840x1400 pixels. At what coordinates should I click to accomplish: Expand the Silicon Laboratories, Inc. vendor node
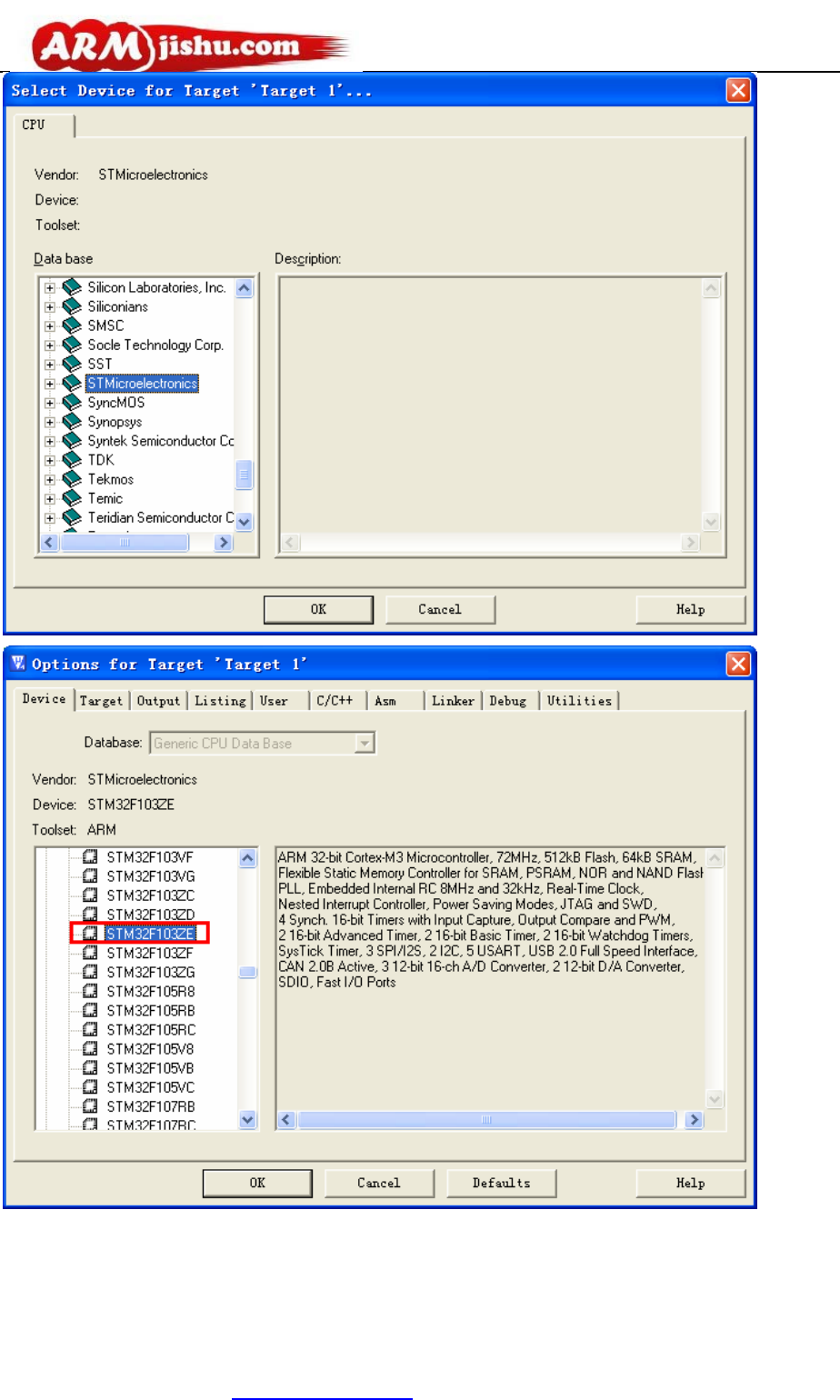(50, 288)
